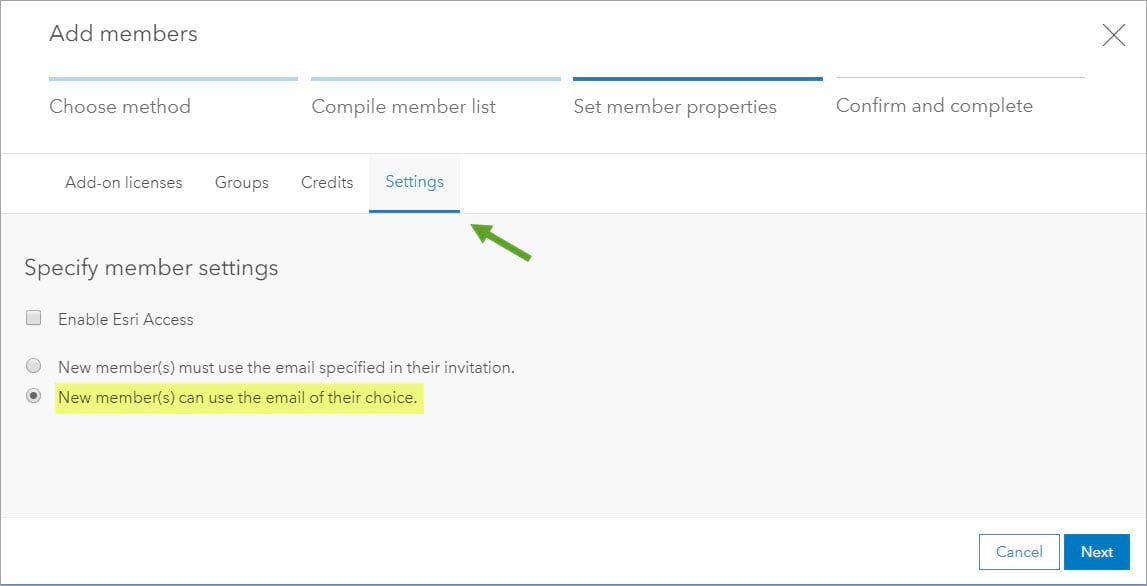Click the Cancel button
Image resolution: width=1147 pixels, height=586 pixels.
(1019, 552)
